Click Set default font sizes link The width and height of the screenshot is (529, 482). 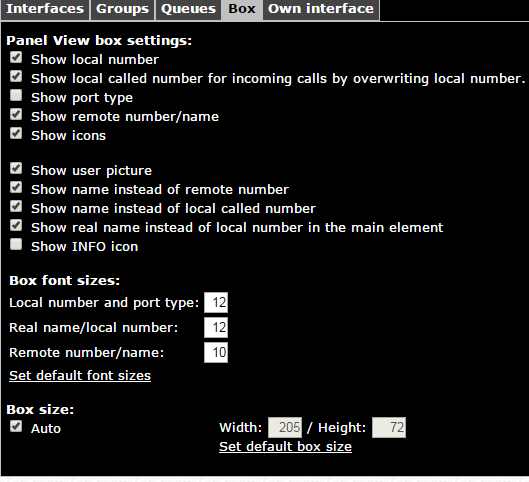(80, 375)
